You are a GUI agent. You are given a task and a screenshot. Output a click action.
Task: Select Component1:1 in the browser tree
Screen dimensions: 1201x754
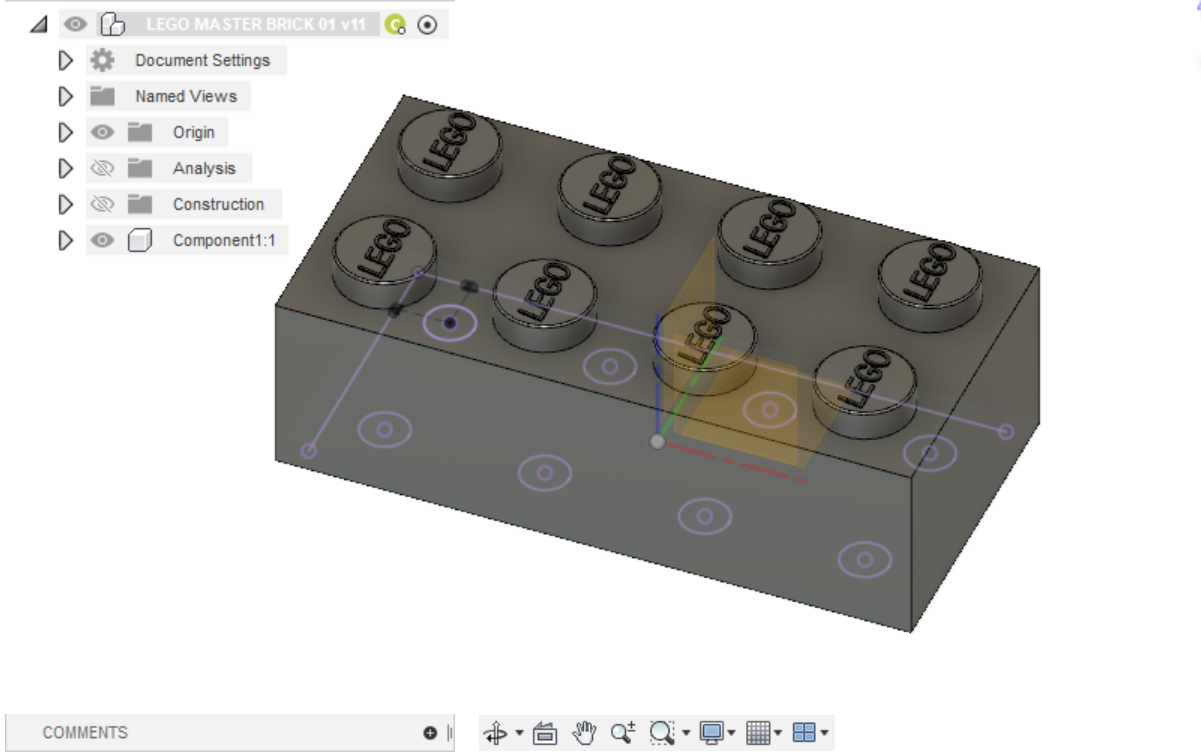pyautogui.click(x=227, y=240)
